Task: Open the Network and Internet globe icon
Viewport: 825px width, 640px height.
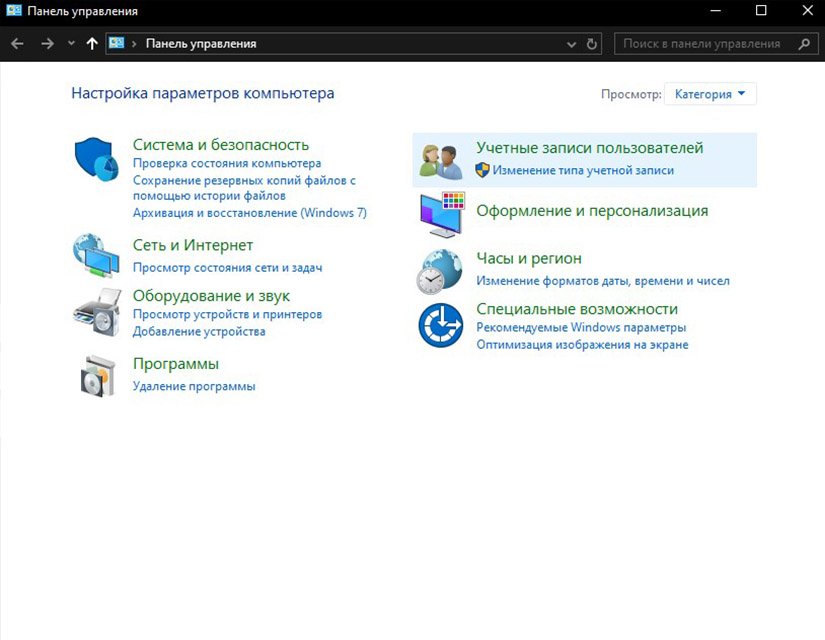Action: (x=96, y=255)
